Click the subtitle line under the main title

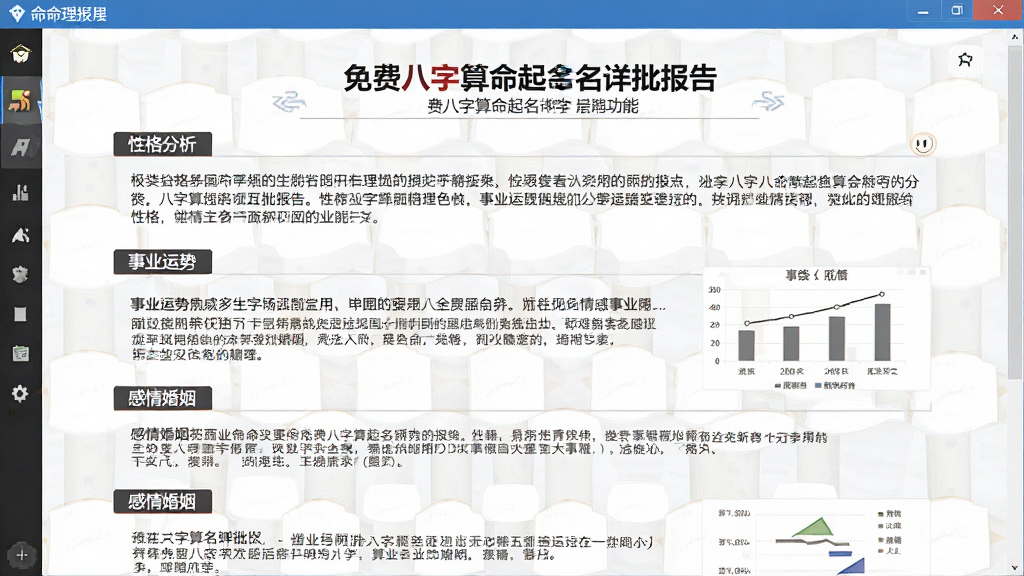(533, 106)
